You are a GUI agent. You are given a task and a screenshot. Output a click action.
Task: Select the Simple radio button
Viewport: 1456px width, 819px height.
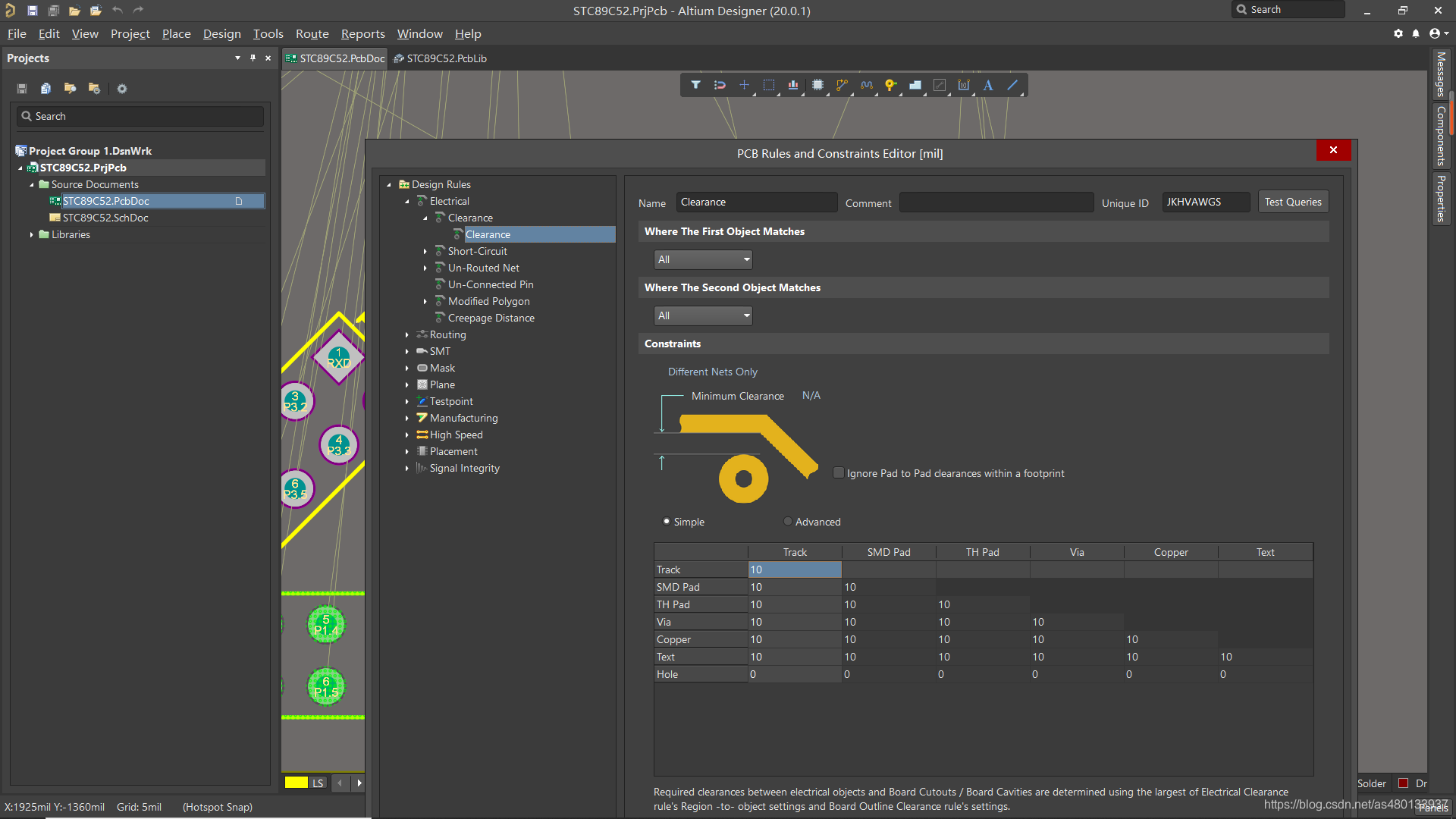pos(667,522)
